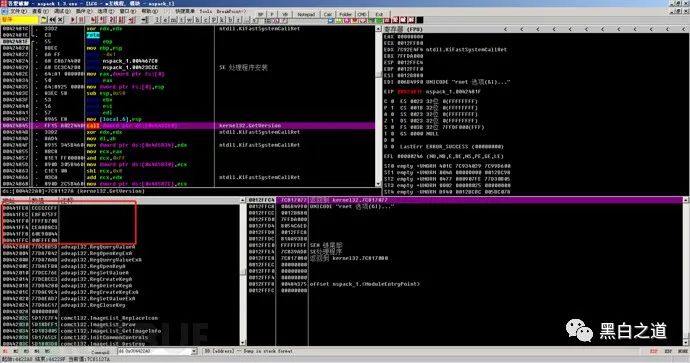The image size is (690, 363).
Task: Click the Execute Till Return icon
Action: (x=133, y=20)
